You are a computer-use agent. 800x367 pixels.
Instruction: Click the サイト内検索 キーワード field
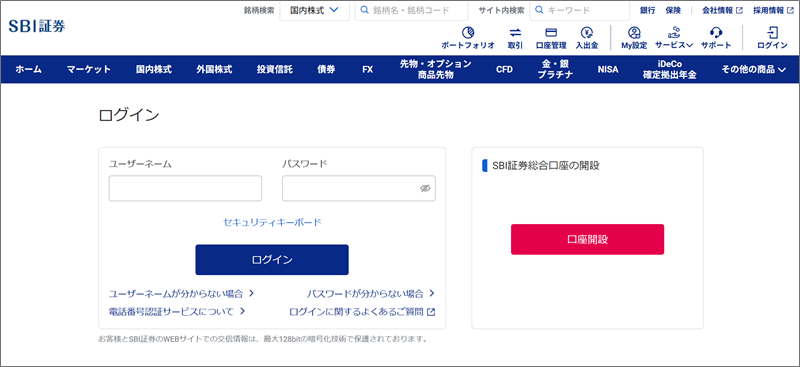(579, 10)
